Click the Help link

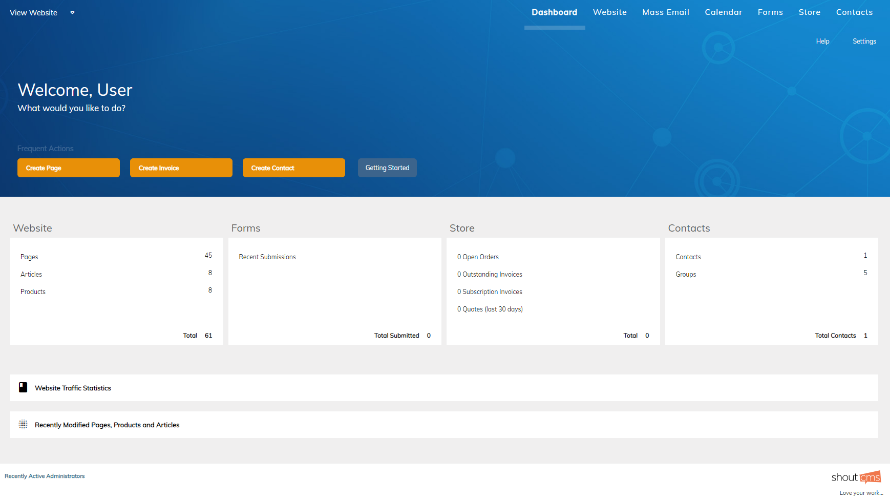(x=822, y=41)
